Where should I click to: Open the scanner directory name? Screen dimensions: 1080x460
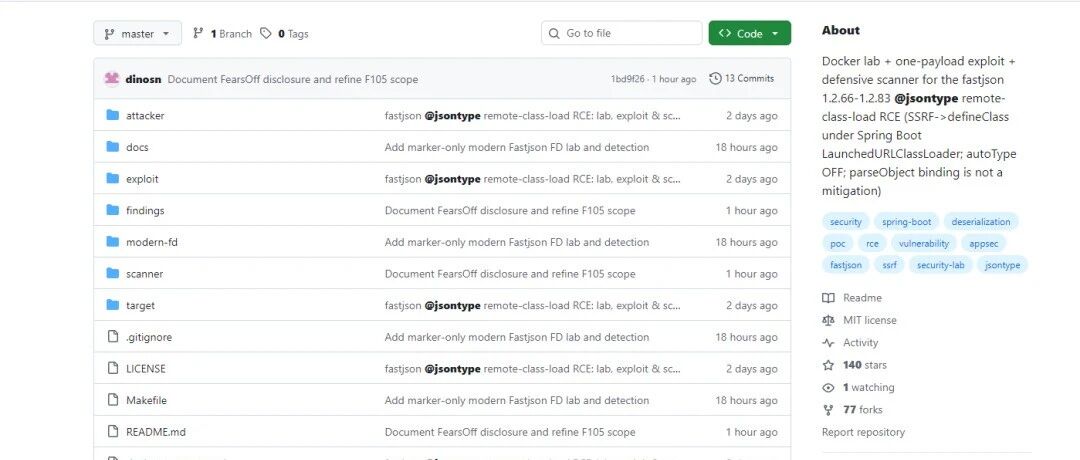(145, 274)
